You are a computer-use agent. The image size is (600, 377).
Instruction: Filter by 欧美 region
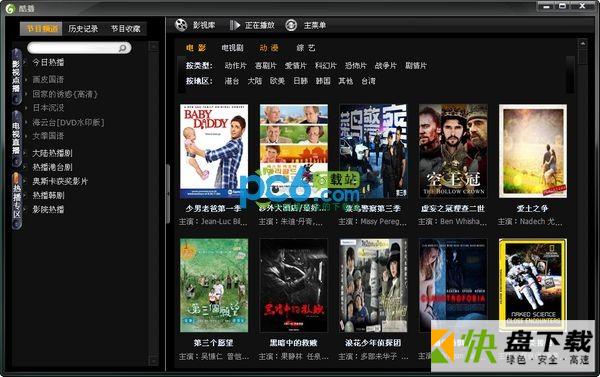277,81
